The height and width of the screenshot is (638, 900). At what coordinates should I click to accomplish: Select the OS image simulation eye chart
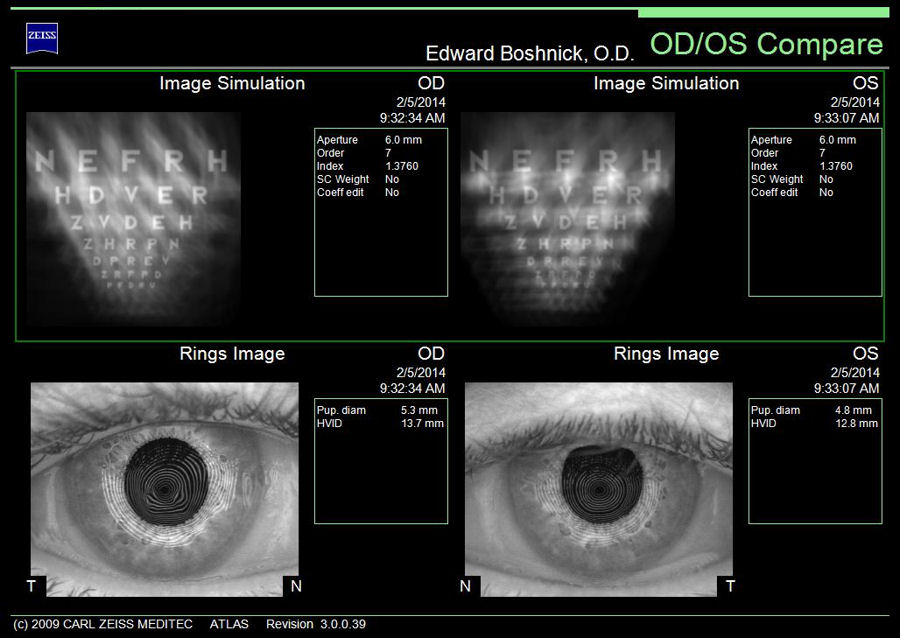pos(567,218)
